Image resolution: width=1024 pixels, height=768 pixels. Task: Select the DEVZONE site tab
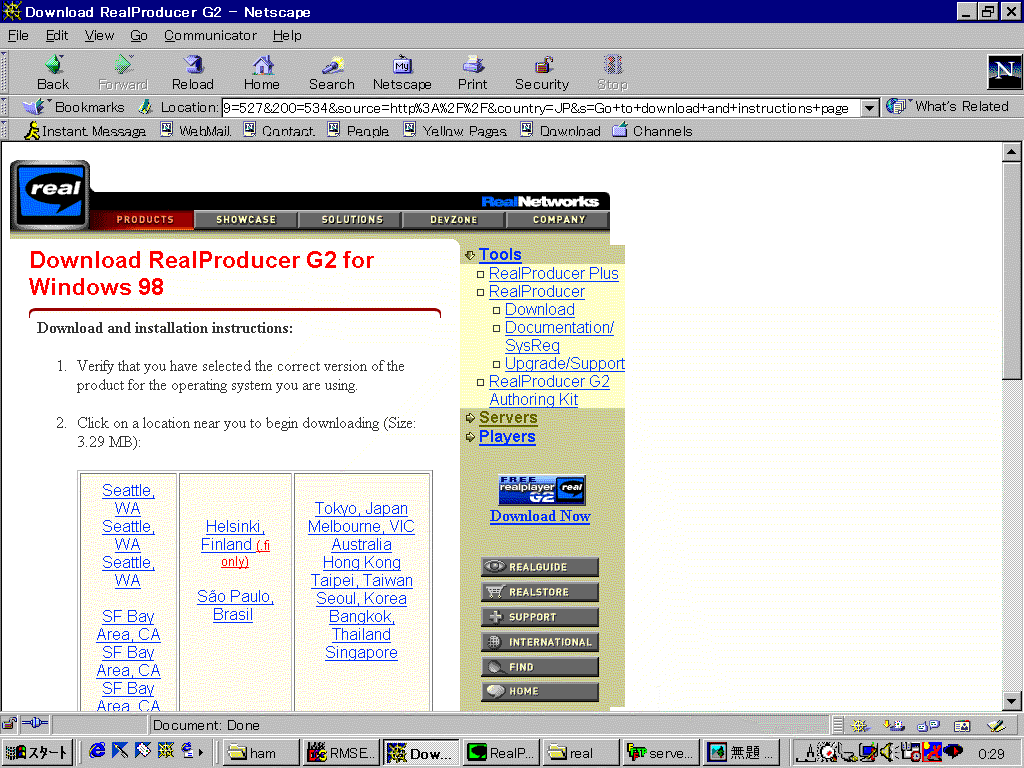click(x=454, y=220)
